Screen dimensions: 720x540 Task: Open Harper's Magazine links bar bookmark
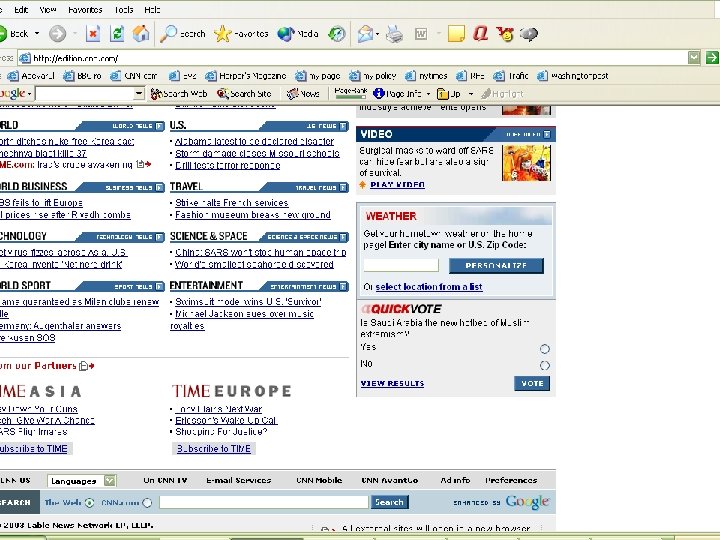[x=246, y=76]
